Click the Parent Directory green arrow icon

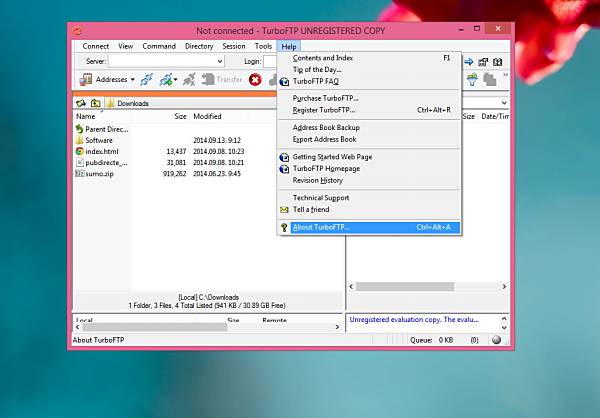79,129
